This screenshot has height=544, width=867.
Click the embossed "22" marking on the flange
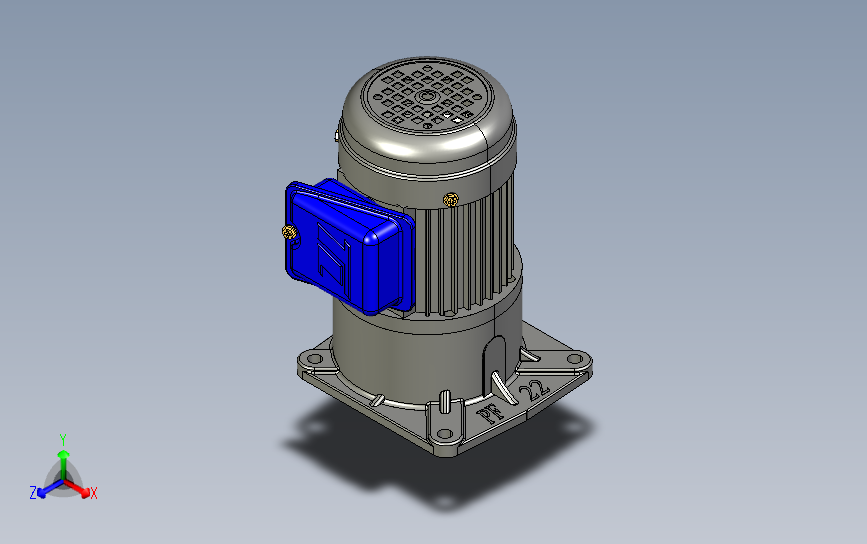(535, 390)
